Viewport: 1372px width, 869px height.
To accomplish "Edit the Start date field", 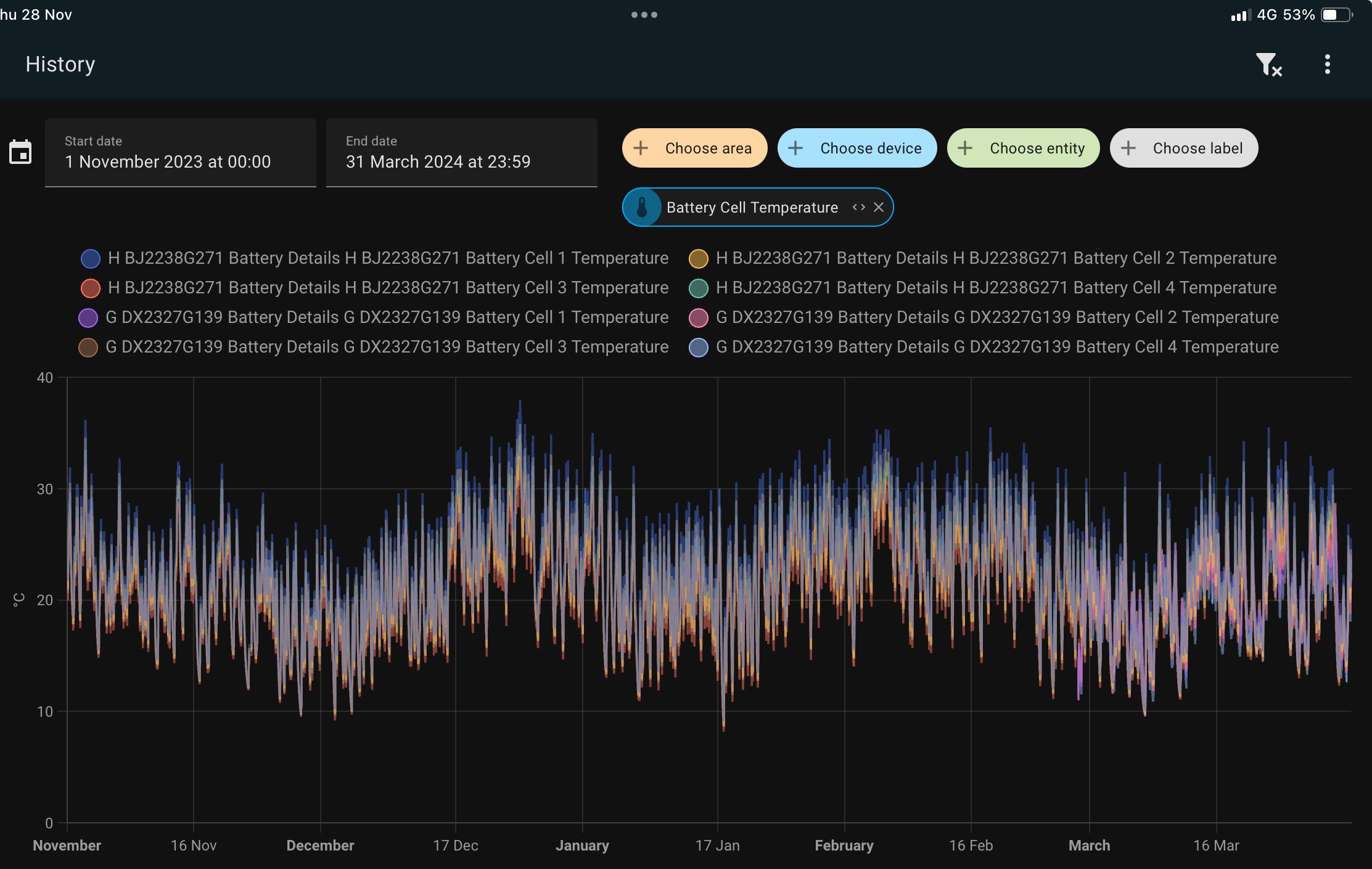I will (181, 152).
